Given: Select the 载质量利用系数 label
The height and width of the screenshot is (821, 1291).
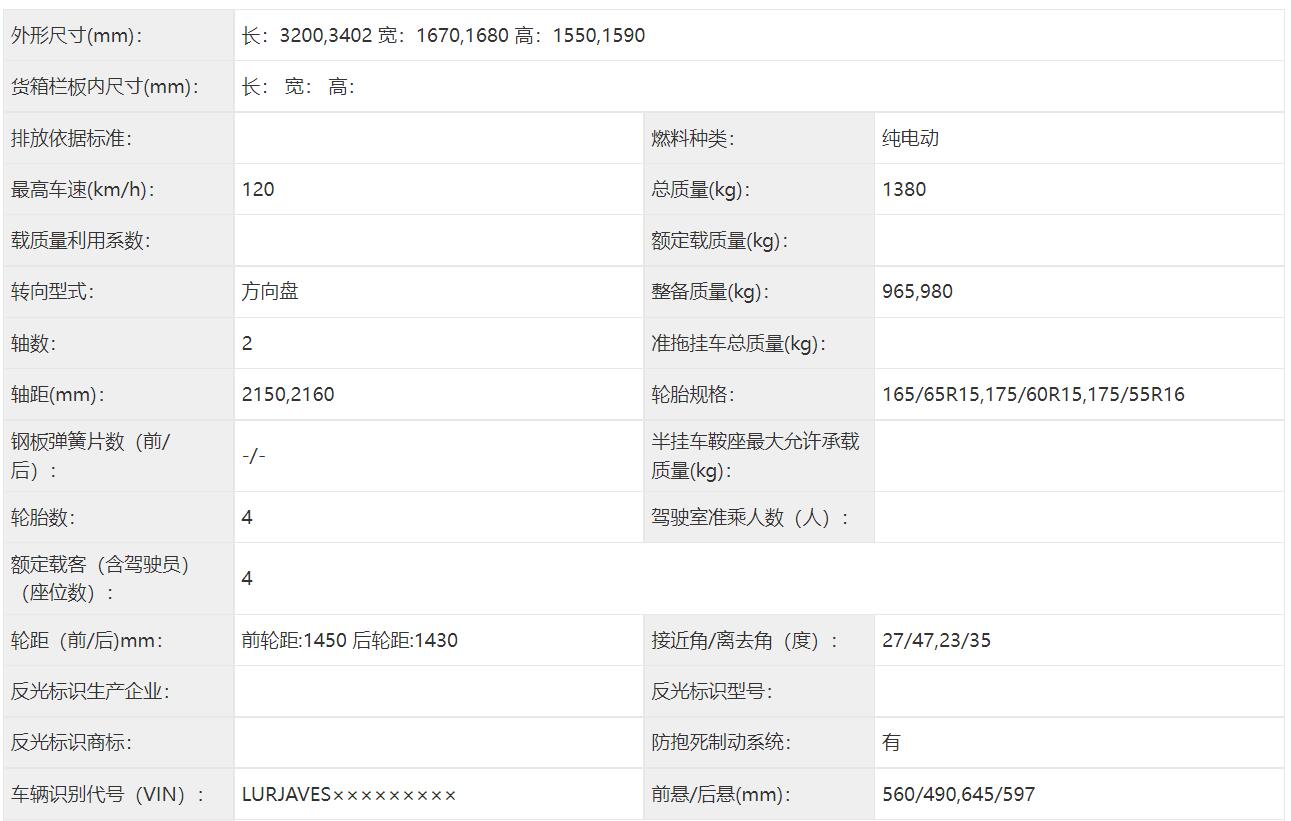Looking at the screenshot, I should tap(80, 241).
